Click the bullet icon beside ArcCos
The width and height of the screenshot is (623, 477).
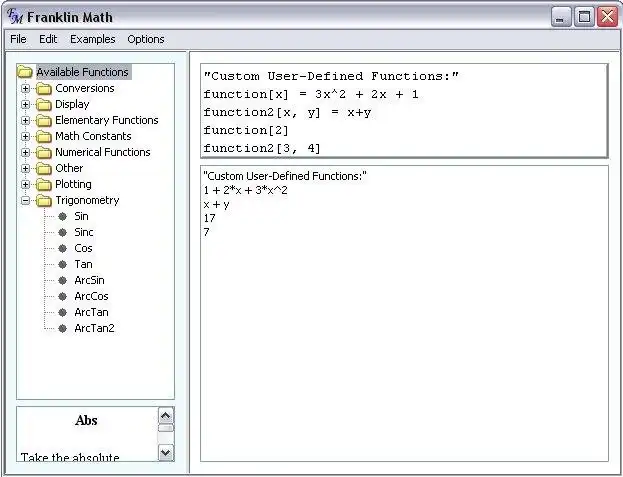click(x=62, y=296)
